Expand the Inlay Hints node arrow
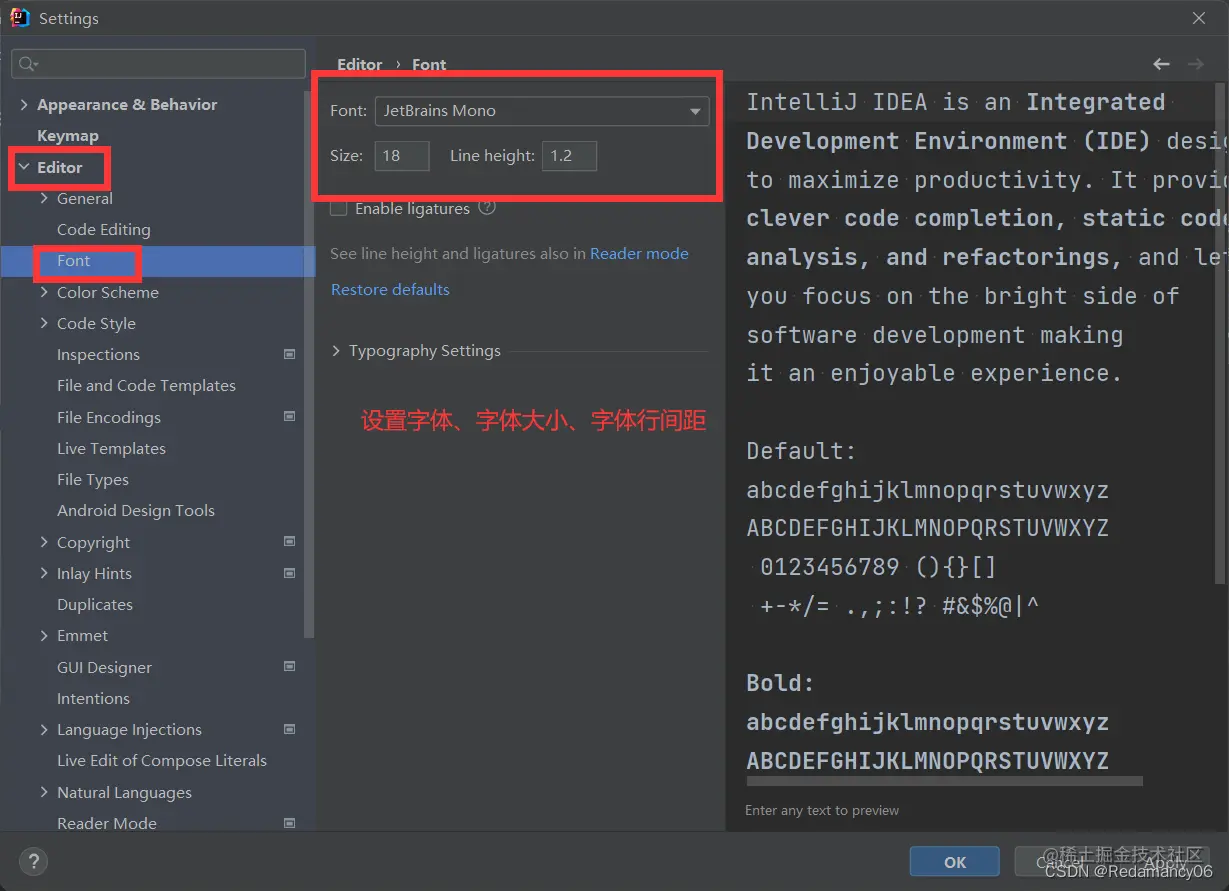Screen dimensions: 1229x891 click(x=44, y=573)
